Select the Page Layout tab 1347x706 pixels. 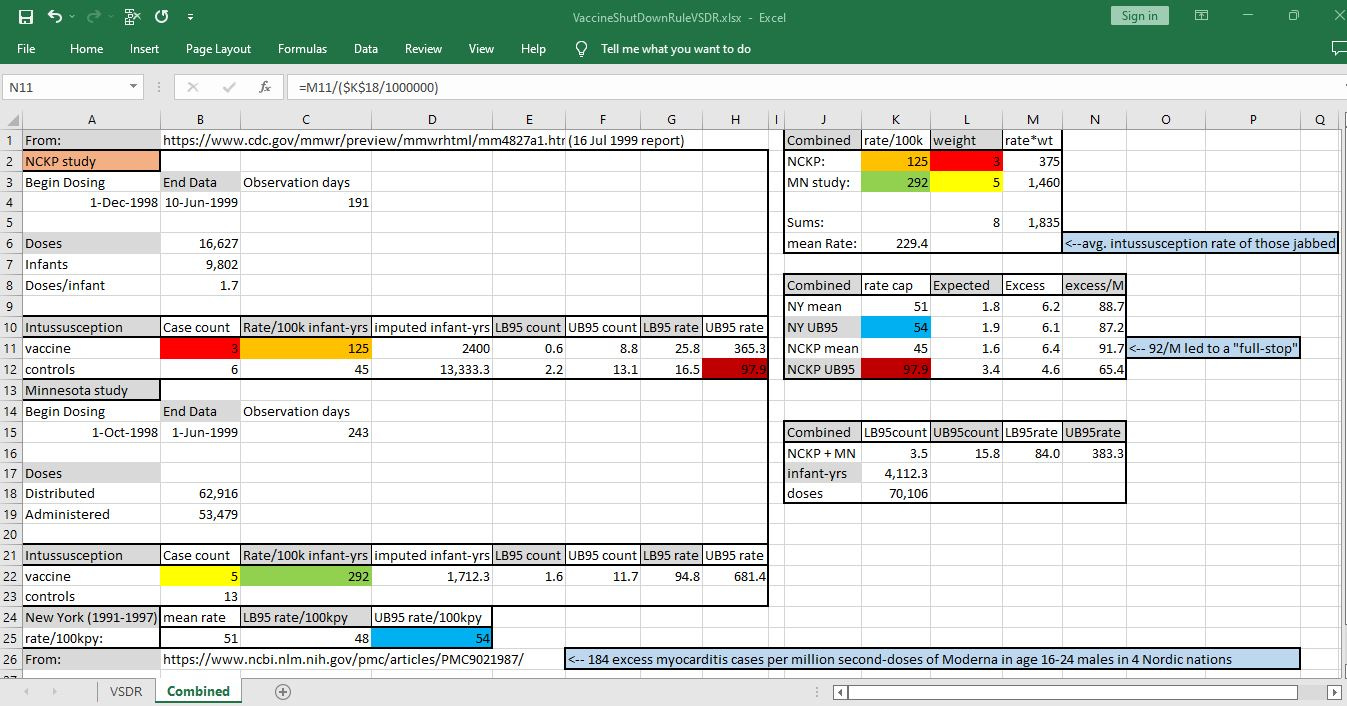pyautogui.click(x=218, y=49)
